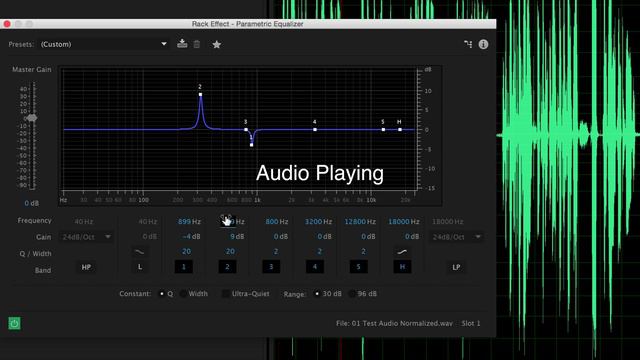Click band 4 gain 0 dB field
This screenshot has width=640, height=360.
pos(324,236)
